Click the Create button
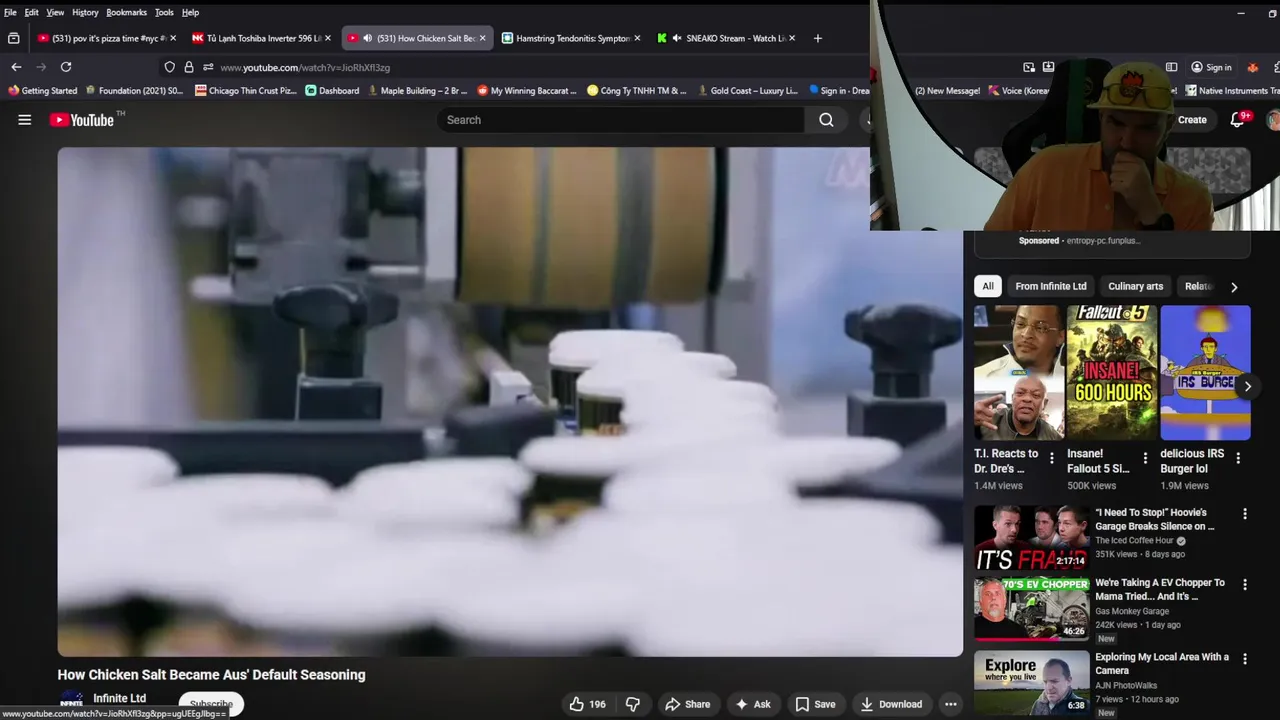The height and width of the screenshot is (720, 1280). coord(1192,120)
